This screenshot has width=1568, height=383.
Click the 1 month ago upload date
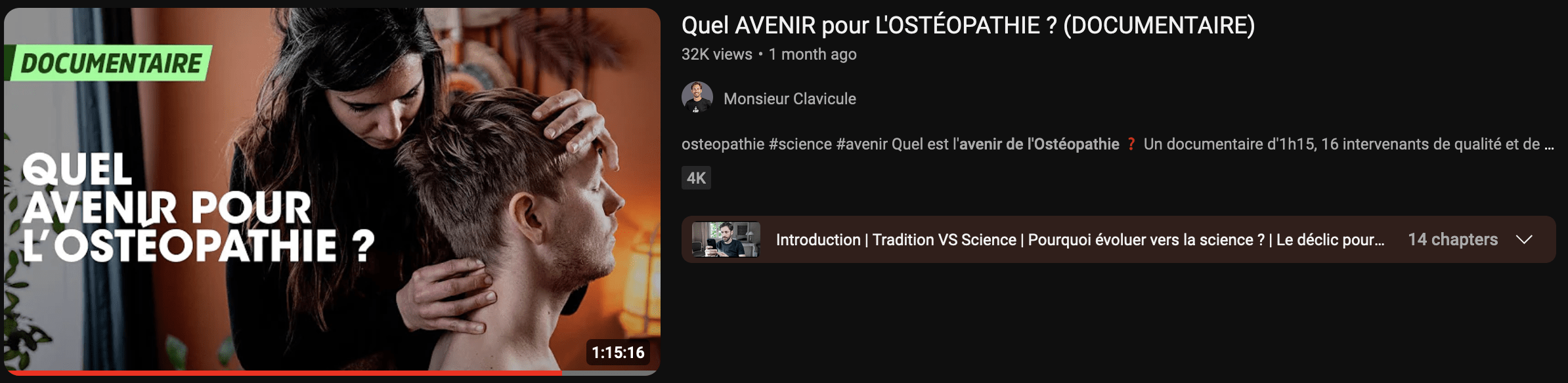[812, 54]
